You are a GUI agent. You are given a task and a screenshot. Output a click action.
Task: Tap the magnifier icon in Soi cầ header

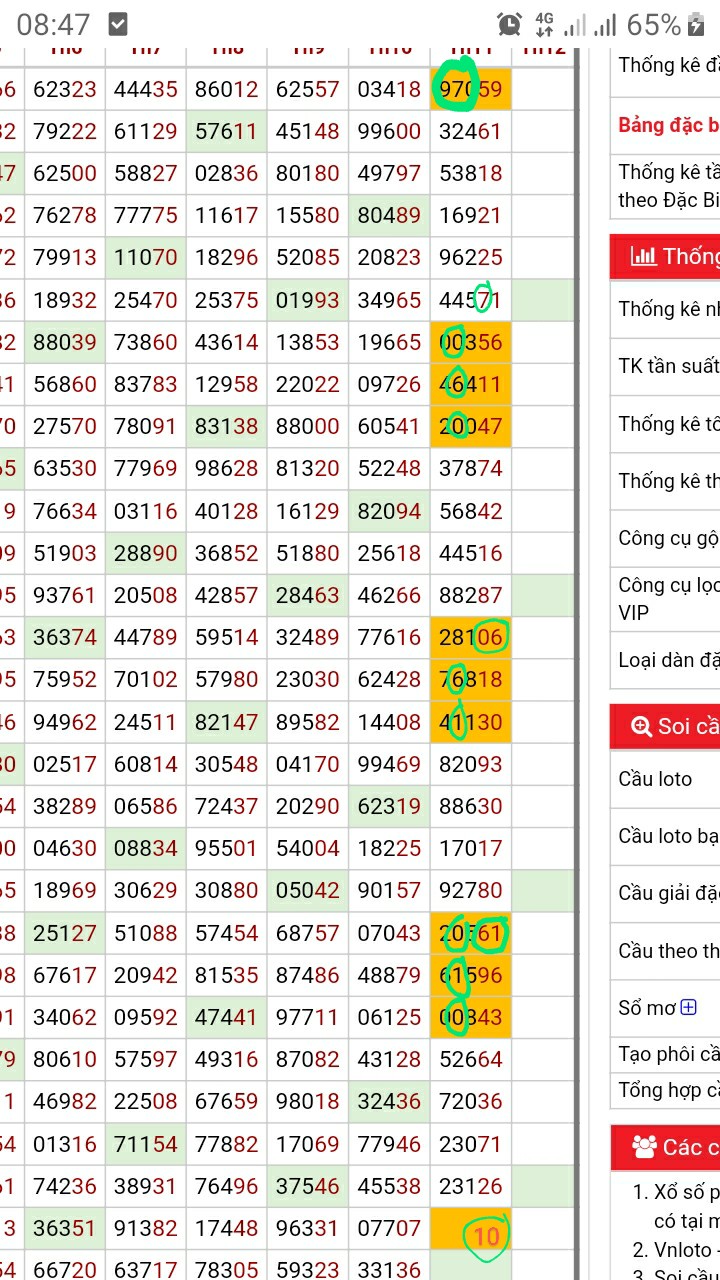pyautogui.click(x=641, y=727)
